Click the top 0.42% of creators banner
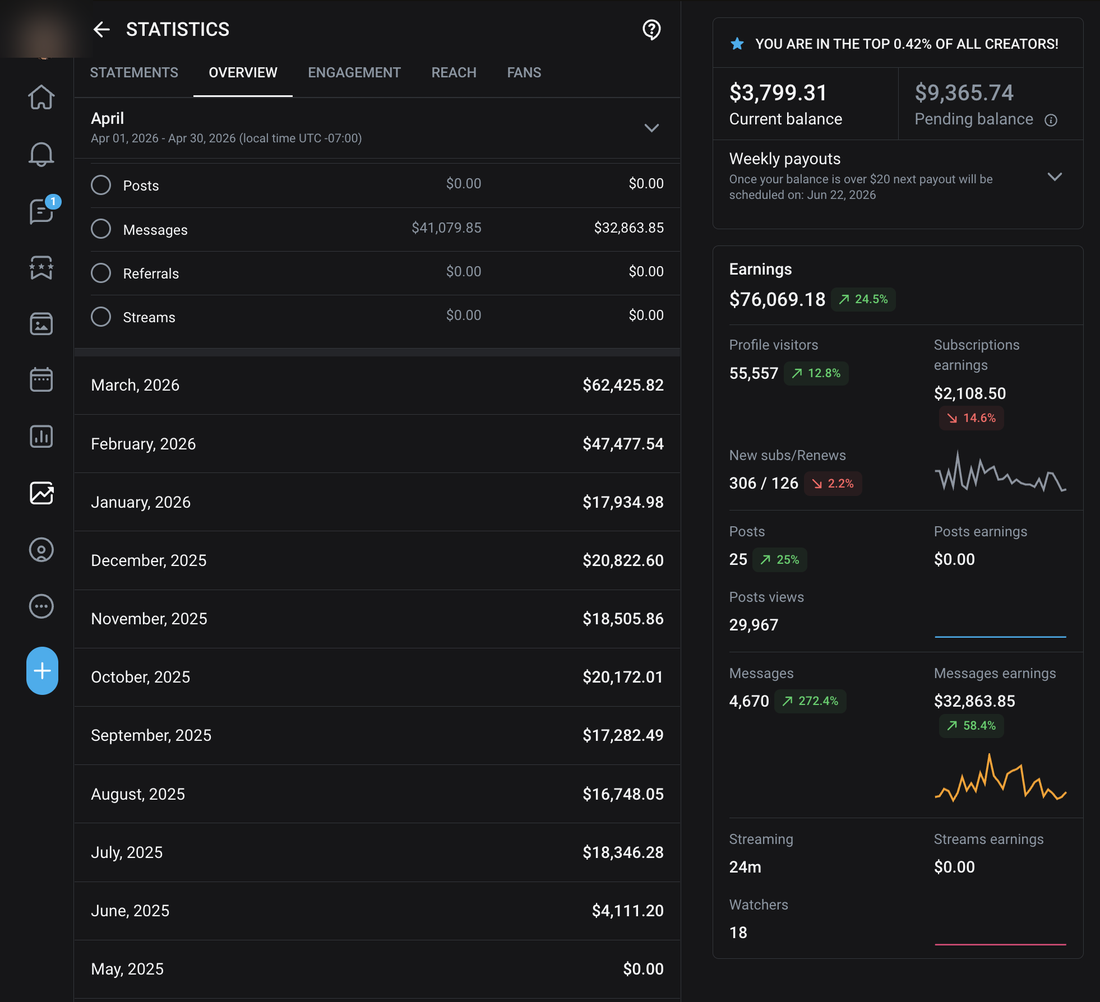 [898, 44]
